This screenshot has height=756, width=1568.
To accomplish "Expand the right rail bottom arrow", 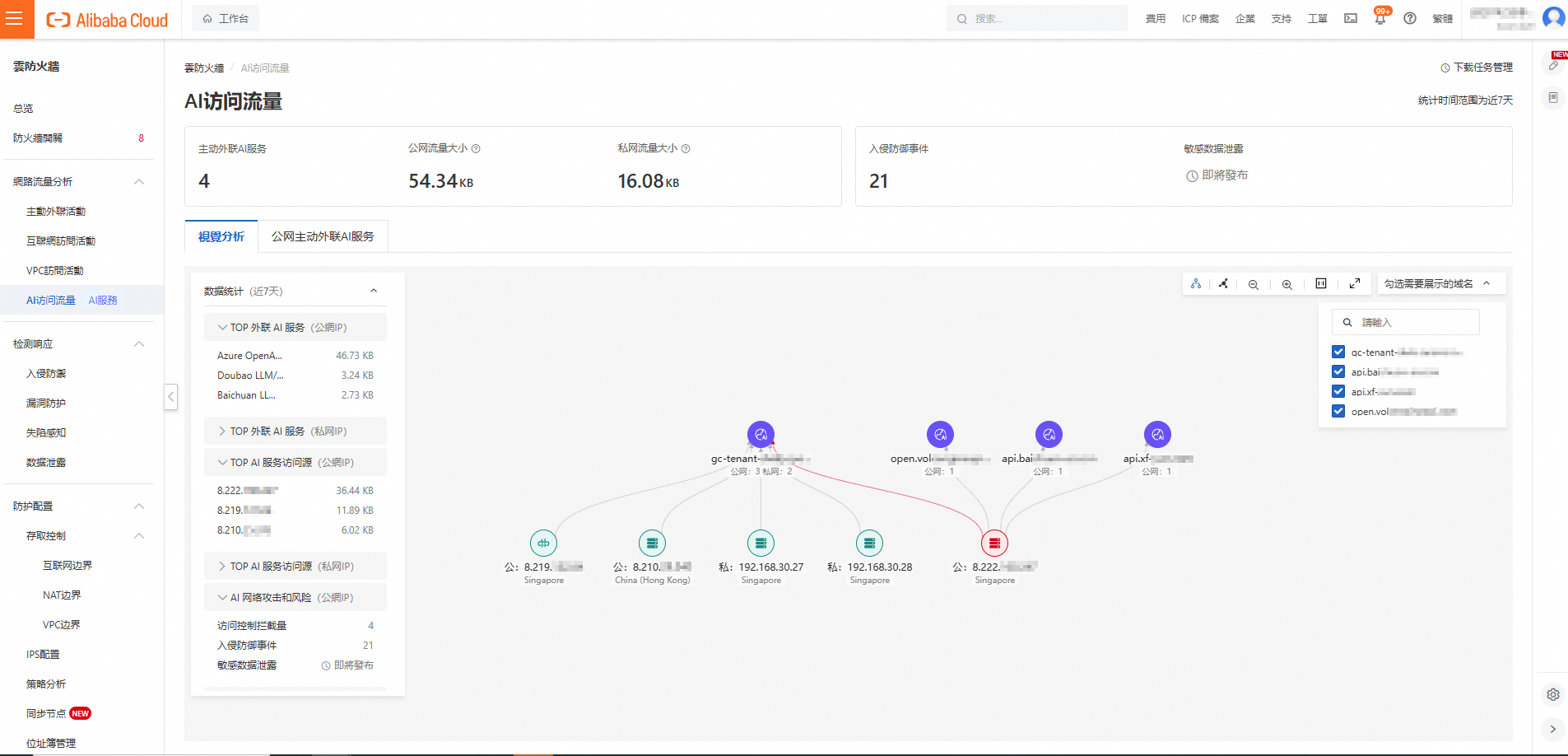I will click(1553, 729).
